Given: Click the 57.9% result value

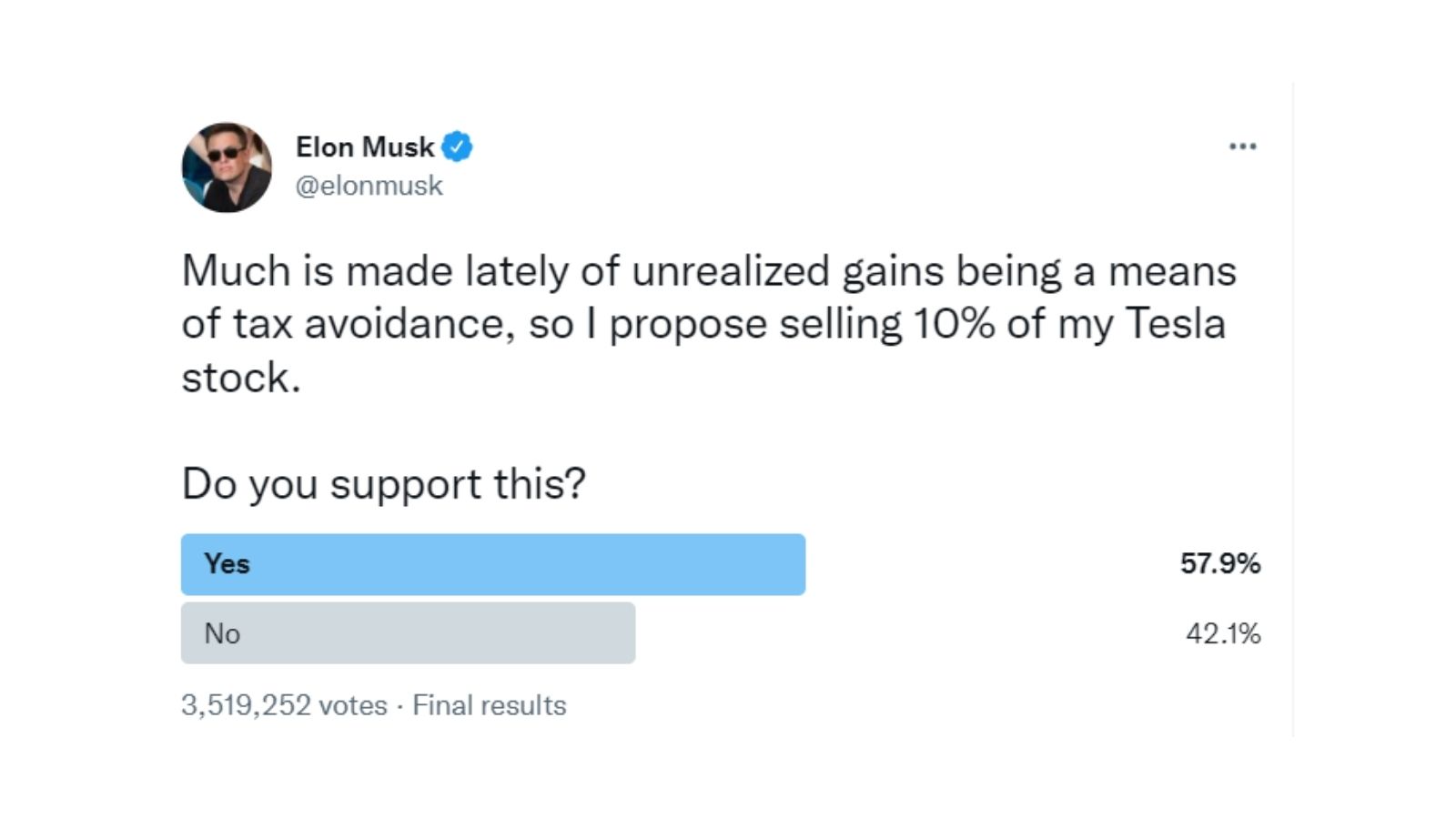Looking at the screenshot, I should [1220, 564].
